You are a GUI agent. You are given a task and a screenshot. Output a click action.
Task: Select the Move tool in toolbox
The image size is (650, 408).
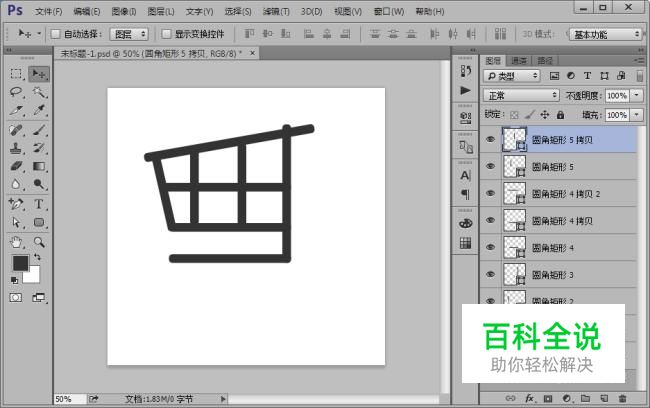pos(39,74)
